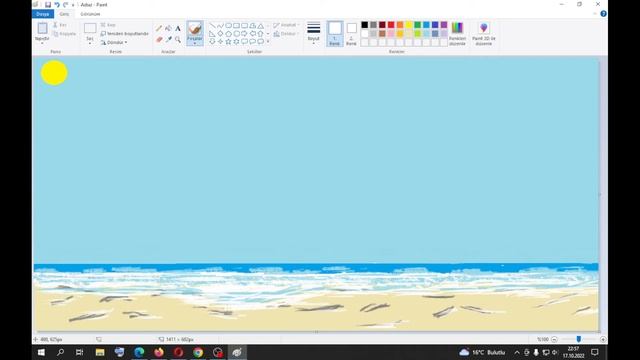Viewport: 640px width, 360px height.
Task: Choose the Five-point star shape
Action: coord(229,41)
